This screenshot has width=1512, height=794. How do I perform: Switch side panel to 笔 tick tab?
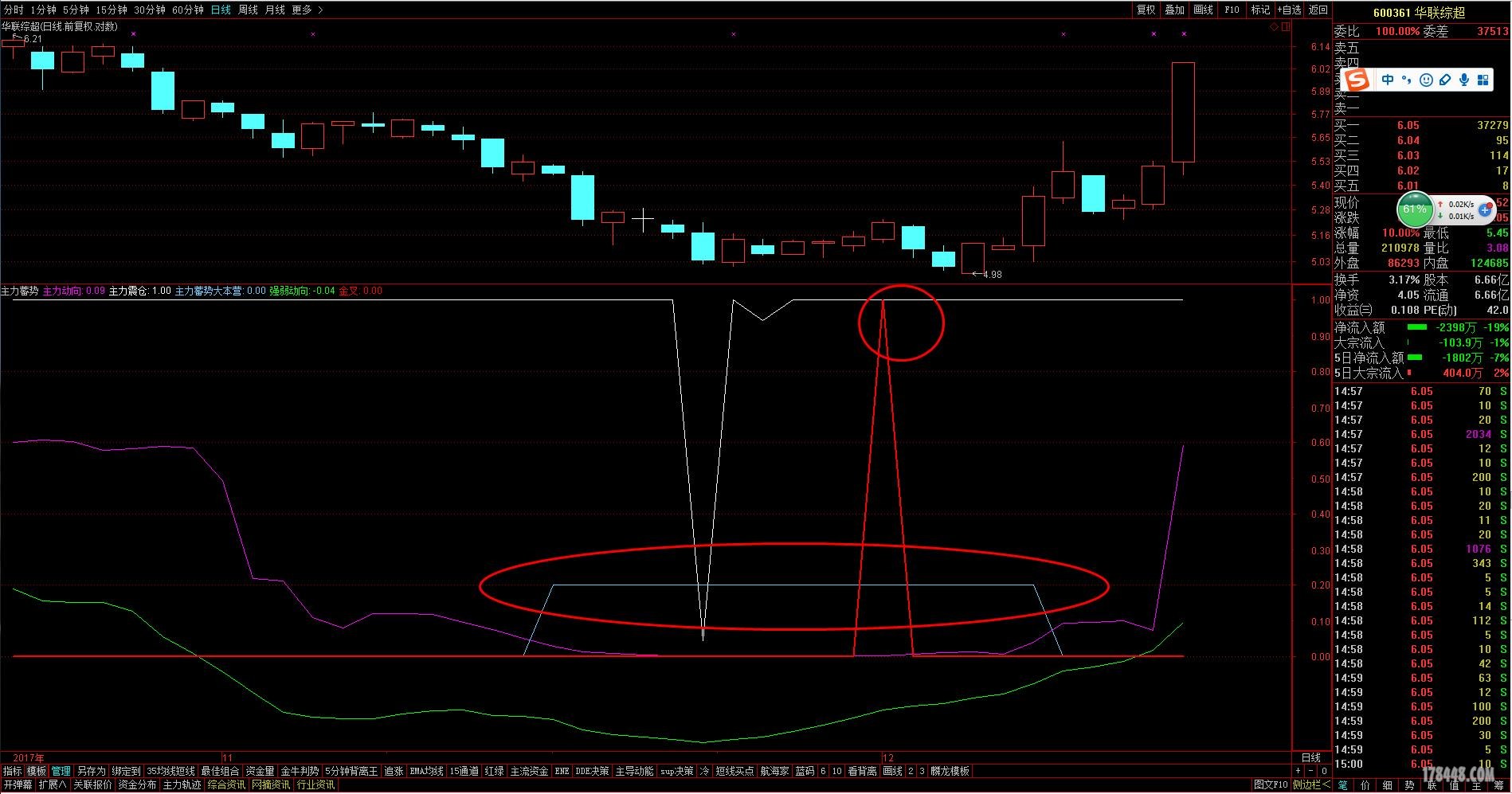click(x=1343, y=785)
